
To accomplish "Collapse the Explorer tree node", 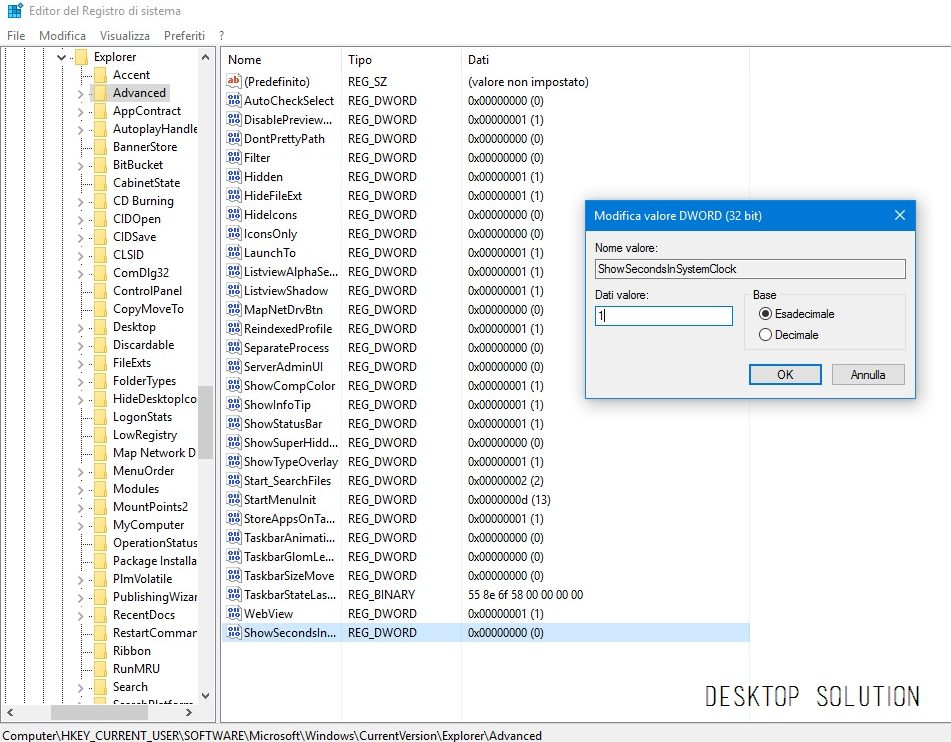I will [62, 58].
